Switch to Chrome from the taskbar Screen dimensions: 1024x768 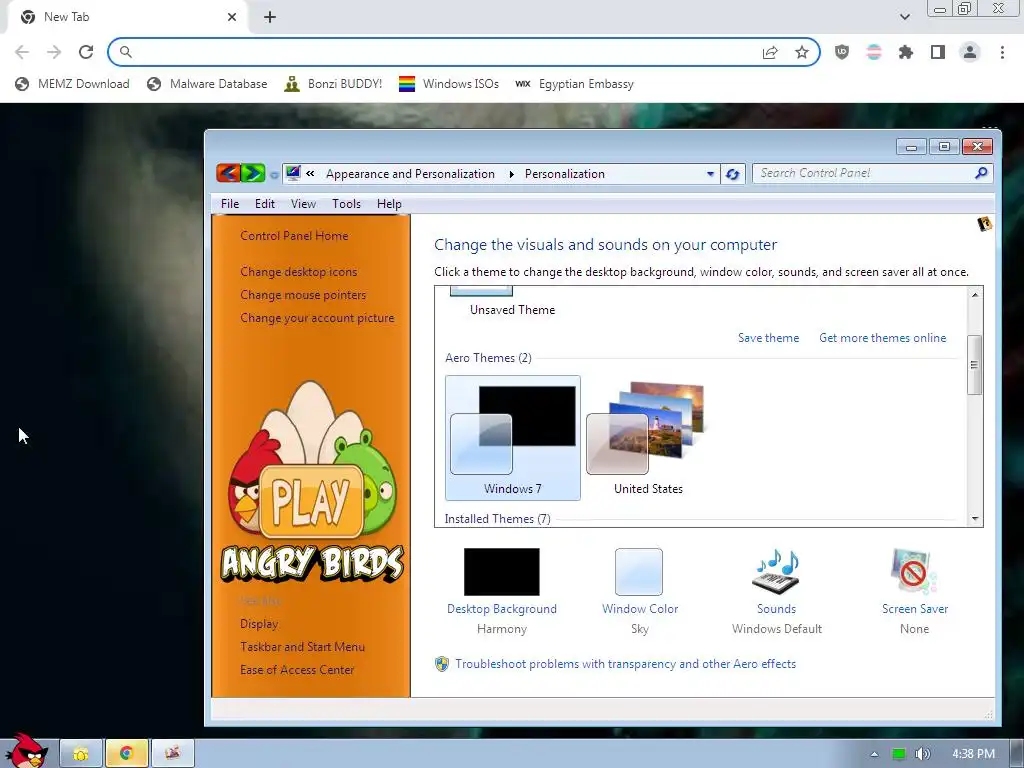point(127,754)
